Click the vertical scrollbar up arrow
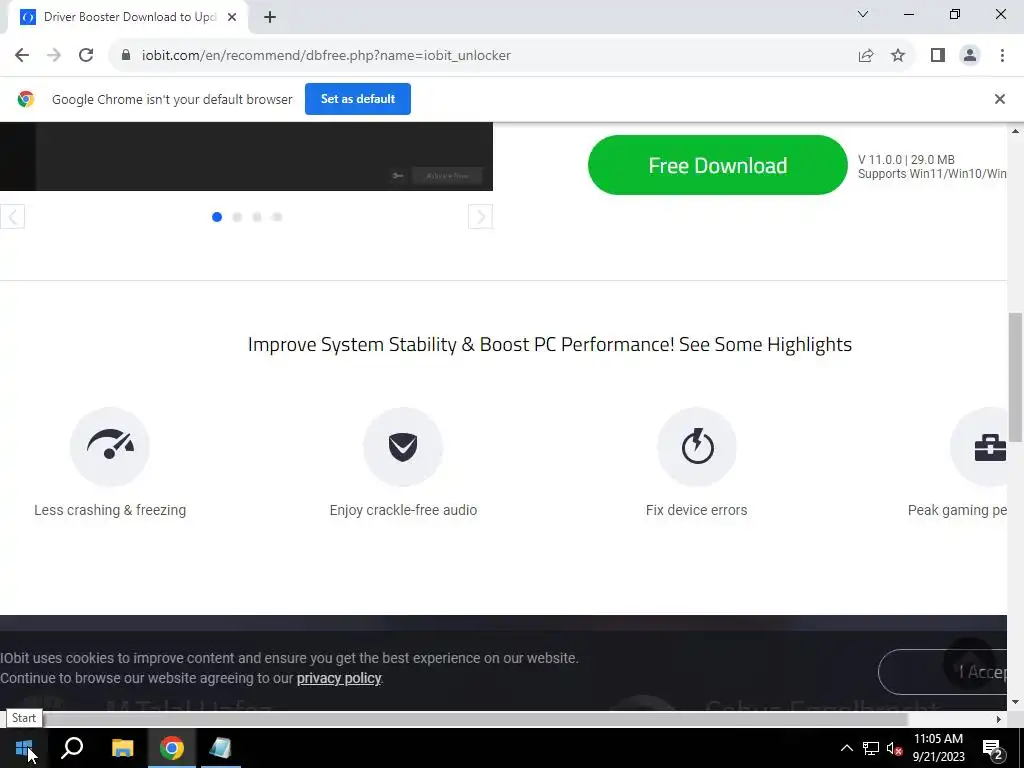Screen dimensions: 1024x768 [x=1015, y=131]
